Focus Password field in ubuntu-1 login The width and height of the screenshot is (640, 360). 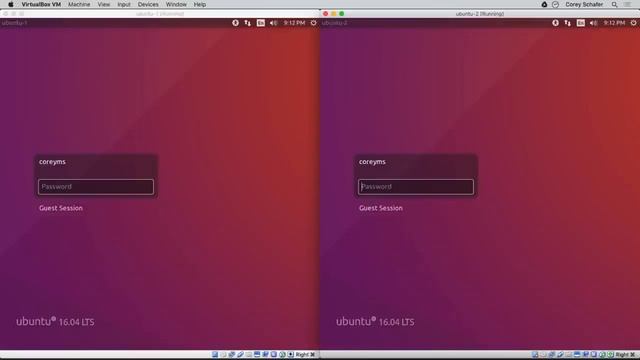click(96, 187)
